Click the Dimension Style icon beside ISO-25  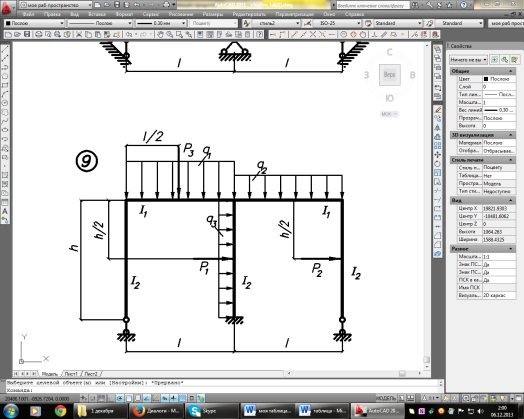307,23
